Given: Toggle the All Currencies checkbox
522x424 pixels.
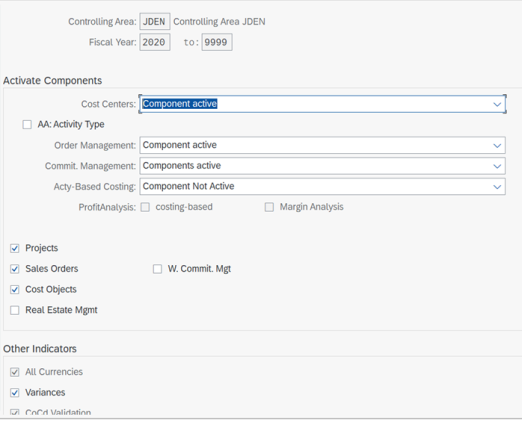Looking at the screenshot, I should [x=15, y=372].
